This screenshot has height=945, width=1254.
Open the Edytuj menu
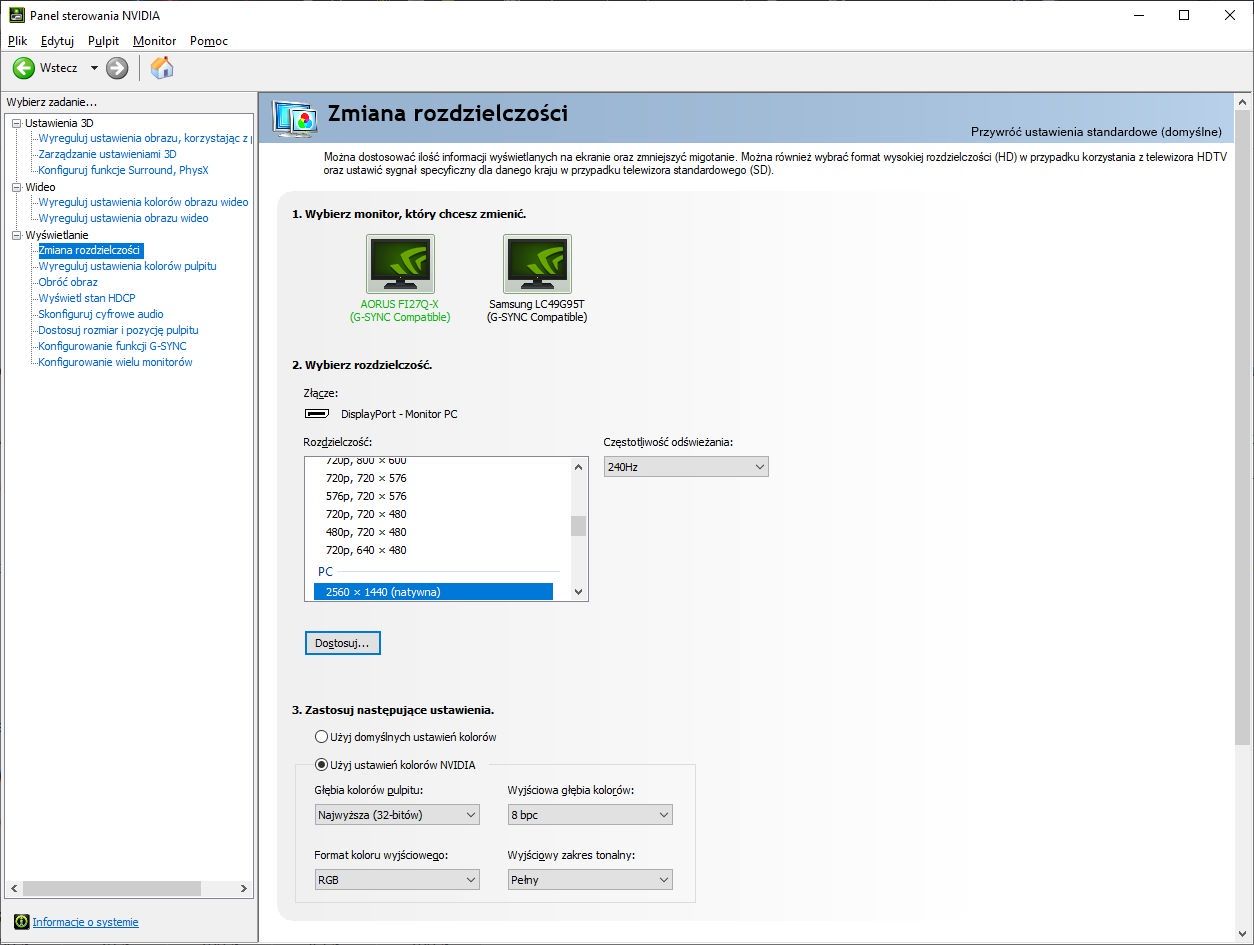coord(58,41)
